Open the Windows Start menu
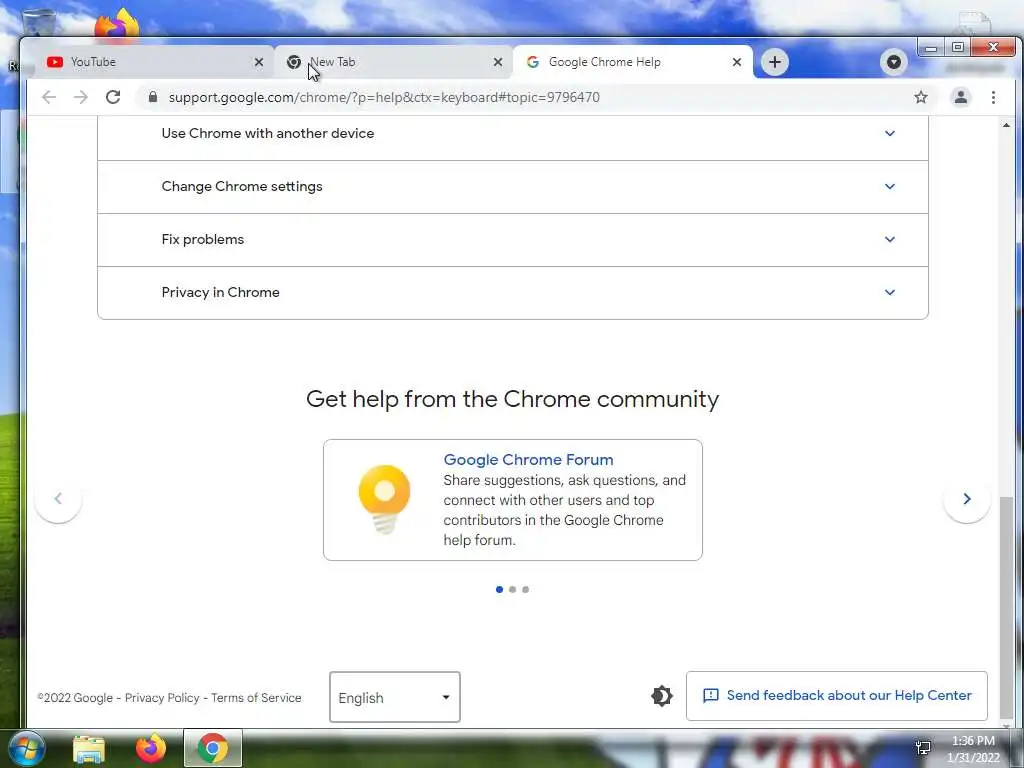Image resolution: width=1024 pixels, height=768 pixels. click(x=26, y=748)
